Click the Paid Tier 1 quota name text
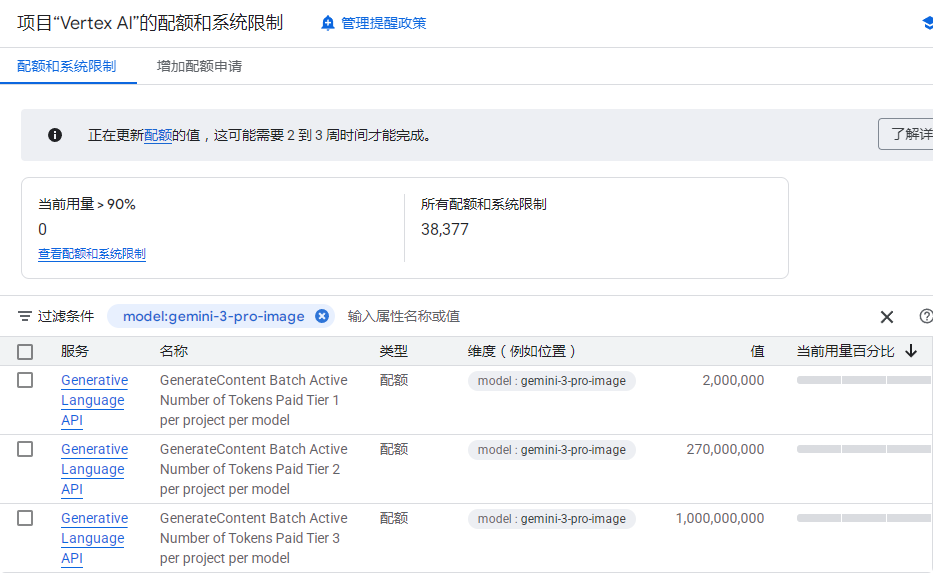 [x=253, y=400]
